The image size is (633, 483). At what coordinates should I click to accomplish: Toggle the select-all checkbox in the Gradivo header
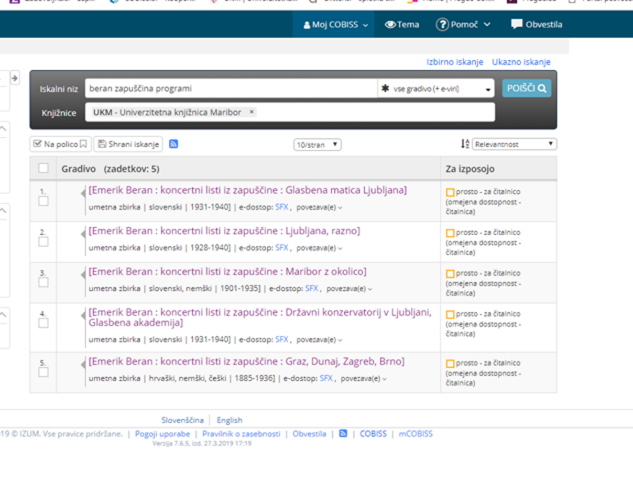[x=43, y=168]
